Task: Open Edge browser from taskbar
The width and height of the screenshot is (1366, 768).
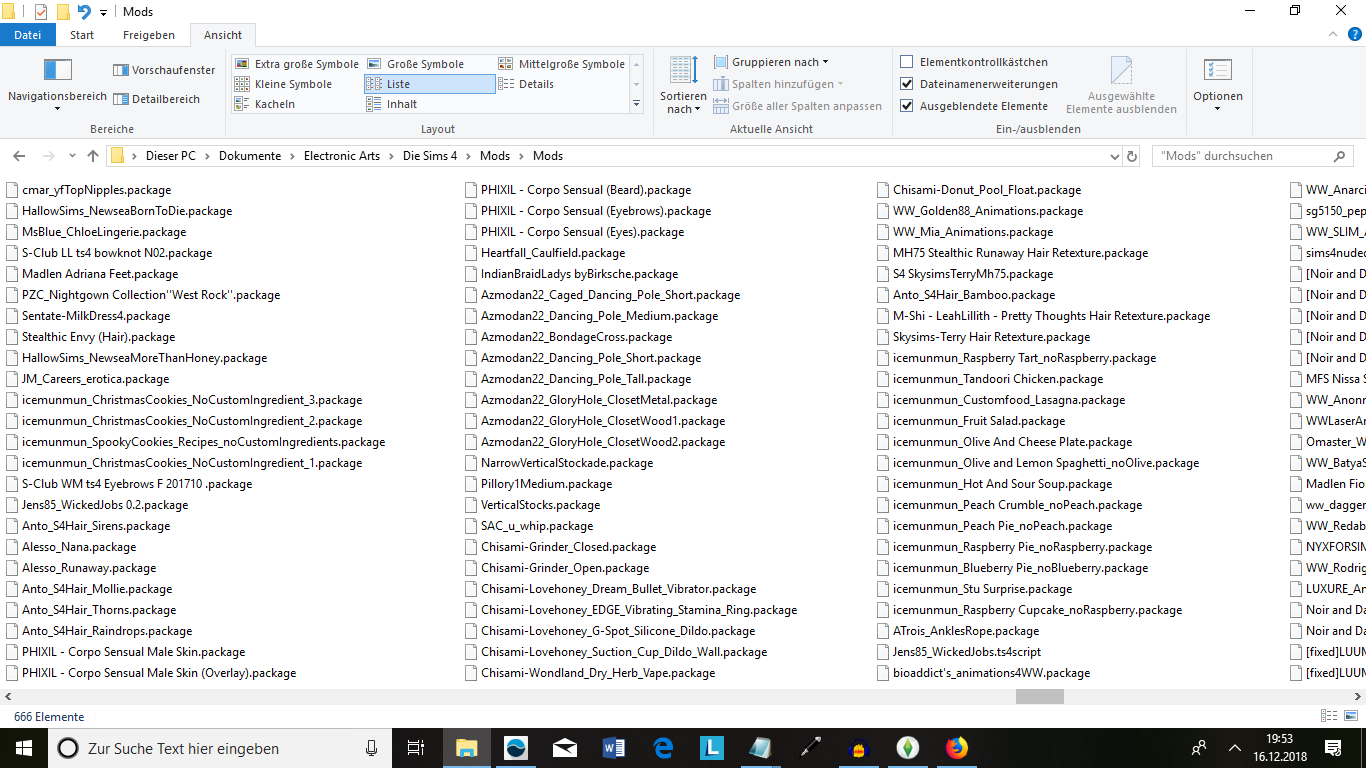Action: (x=663, y=747)
